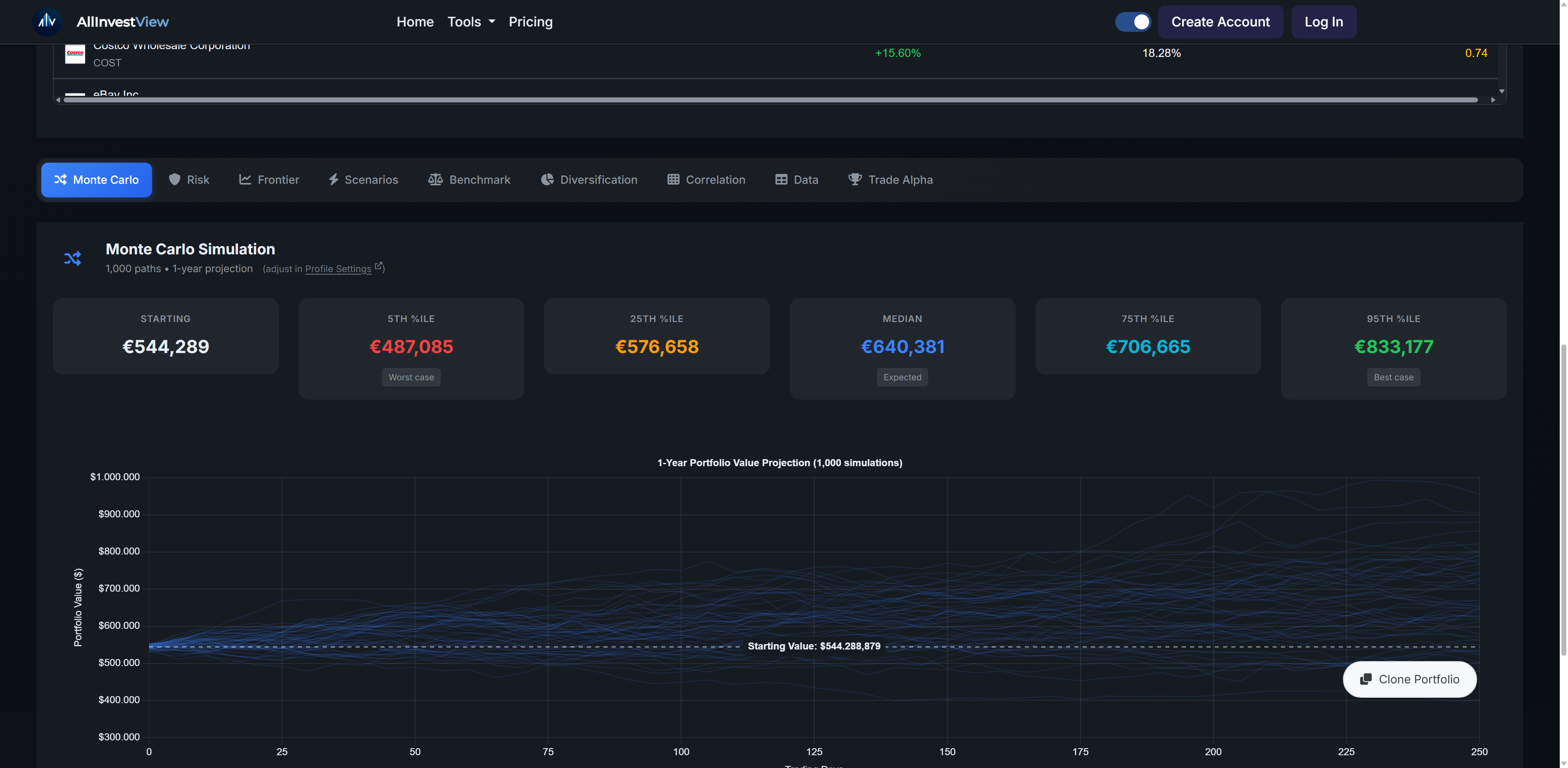1568x768 pixels.
Task: Click the Create Account button
Action: coord(1221,22)
